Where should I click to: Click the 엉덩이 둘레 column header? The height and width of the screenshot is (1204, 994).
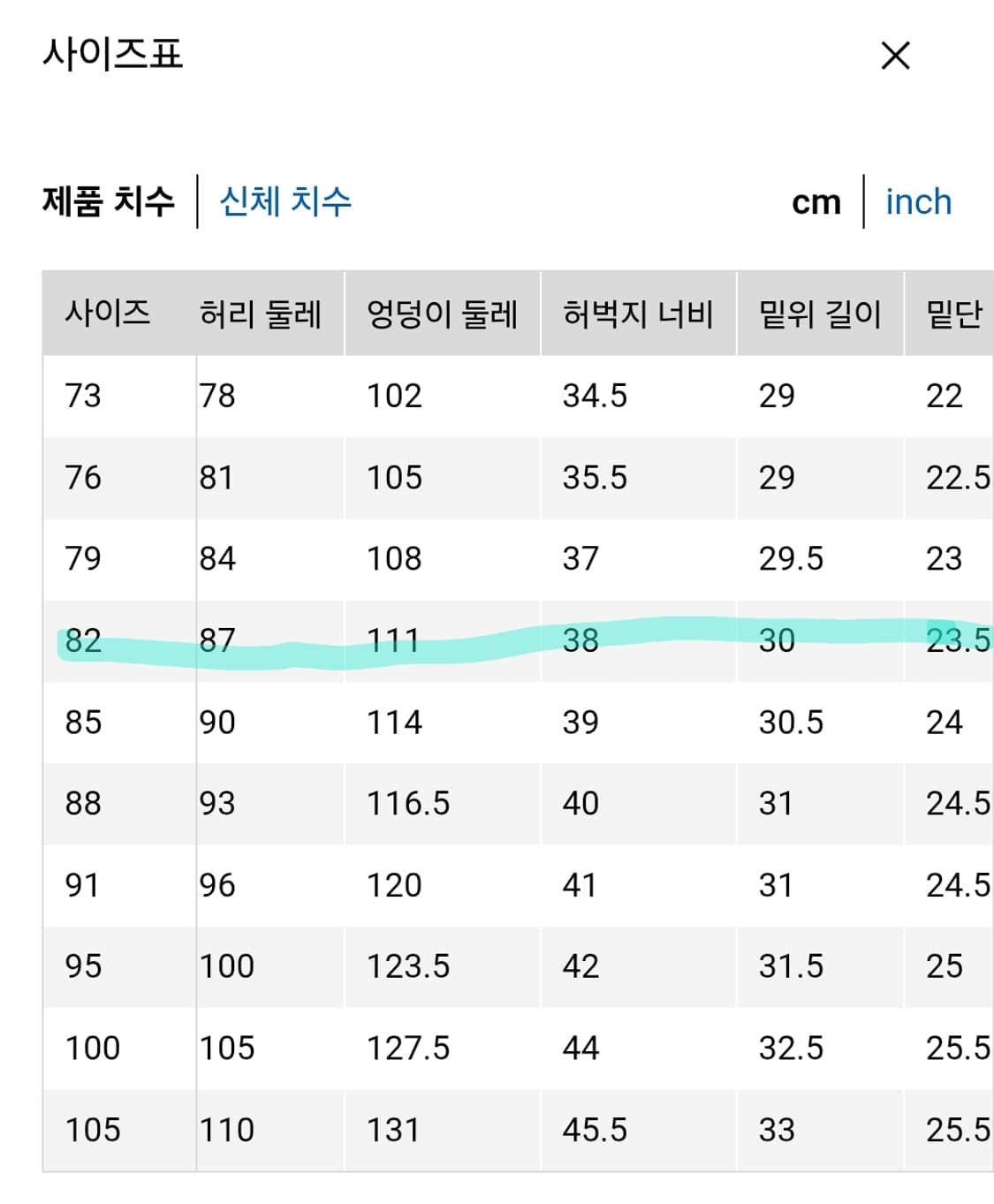pos(441,314)
